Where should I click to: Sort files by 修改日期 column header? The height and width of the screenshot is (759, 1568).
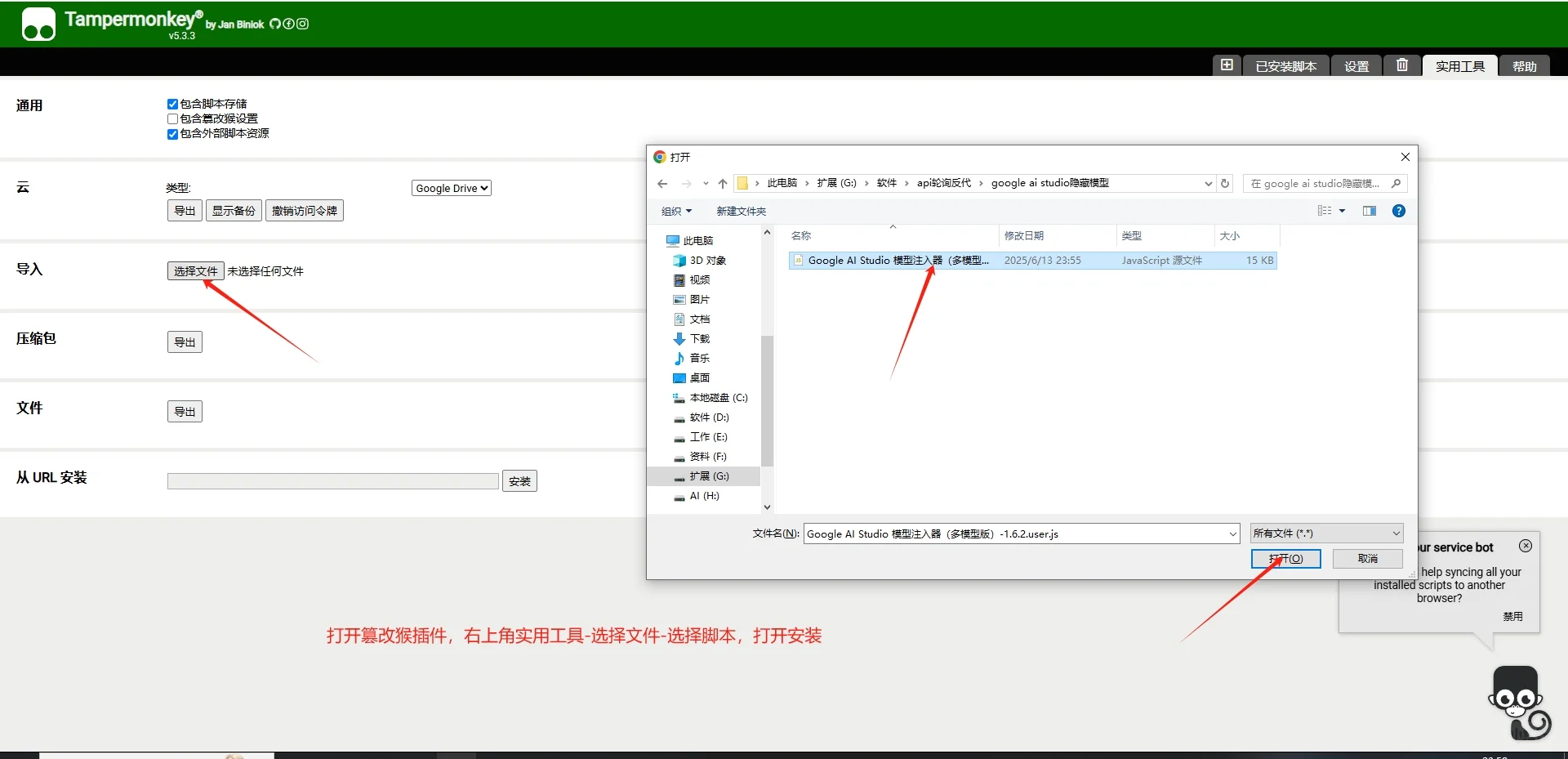1057,236
